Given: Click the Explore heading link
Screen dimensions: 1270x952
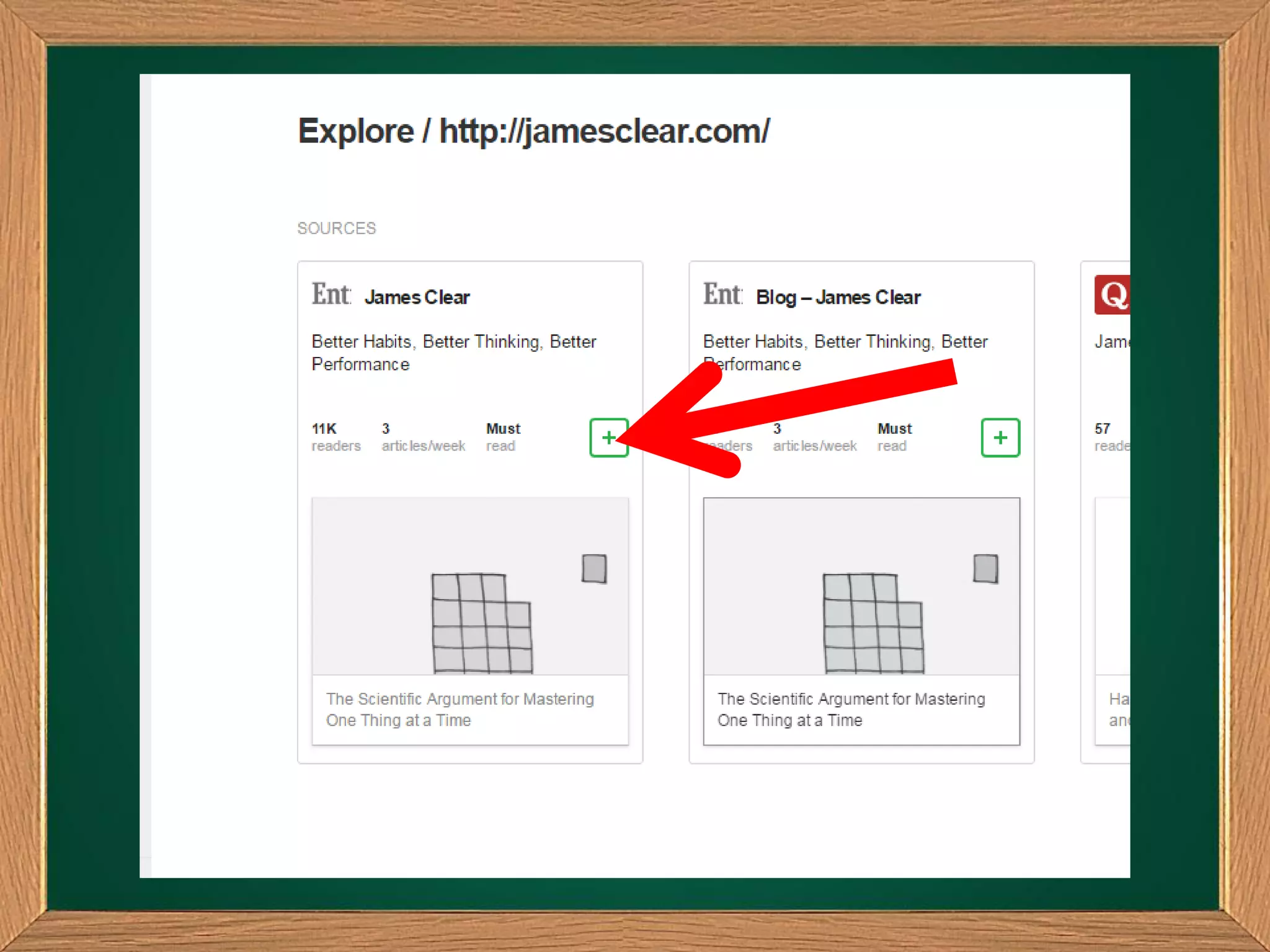Looking at the screenshot, I should click(355, 131).
